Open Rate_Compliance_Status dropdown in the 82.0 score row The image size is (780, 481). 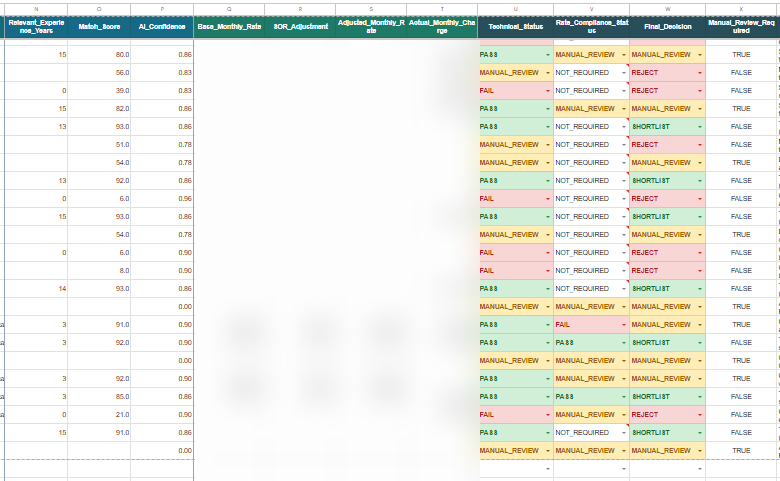click(x=624, y=108)
